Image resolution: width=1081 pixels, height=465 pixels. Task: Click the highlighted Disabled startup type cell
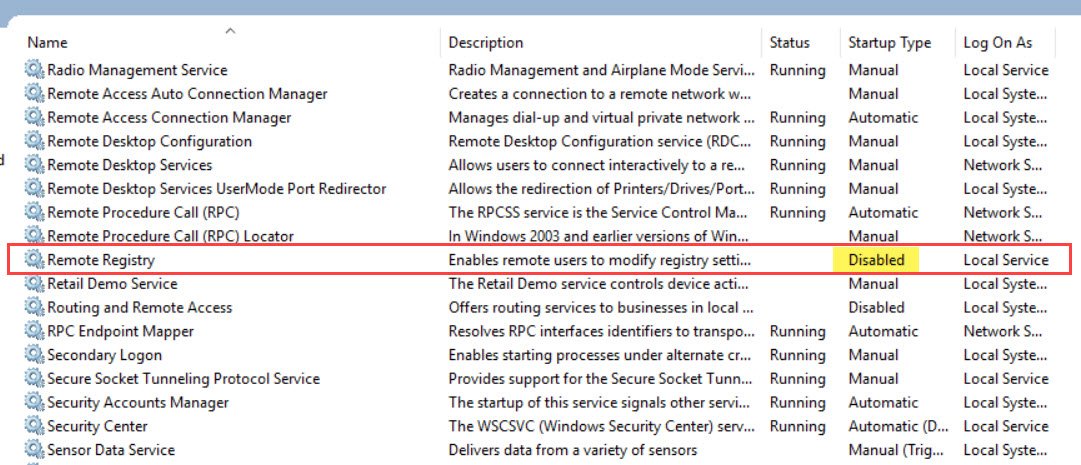[876, 260]
